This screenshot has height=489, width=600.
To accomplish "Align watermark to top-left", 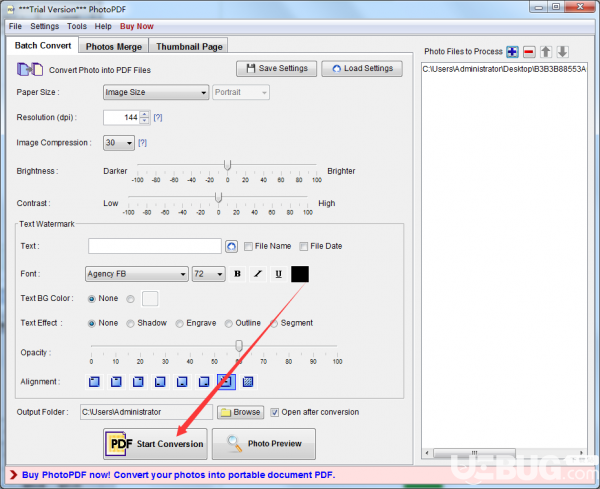I will (94, 382).
